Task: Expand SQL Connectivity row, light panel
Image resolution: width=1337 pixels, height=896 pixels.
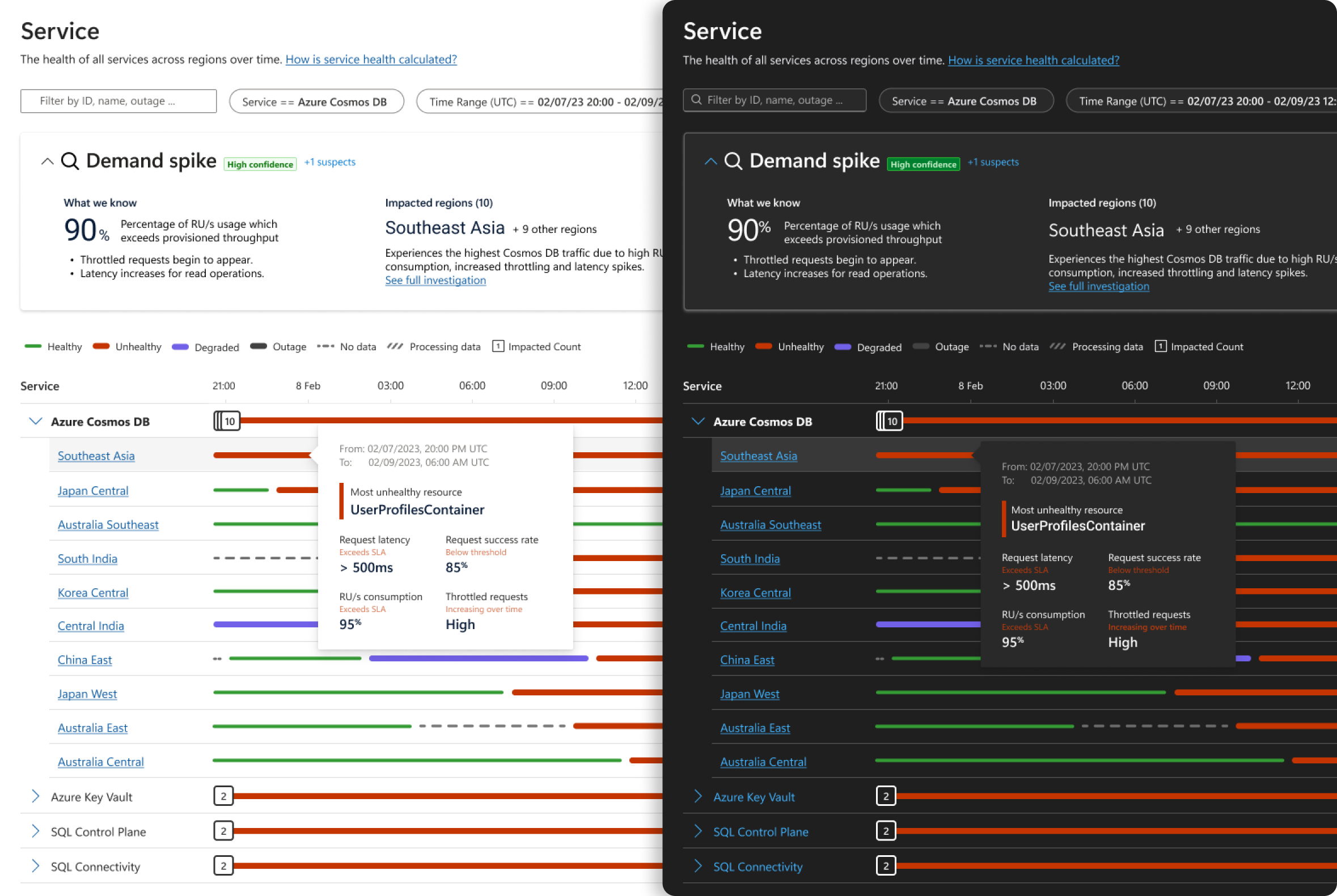Action: [x=36, y=866]
